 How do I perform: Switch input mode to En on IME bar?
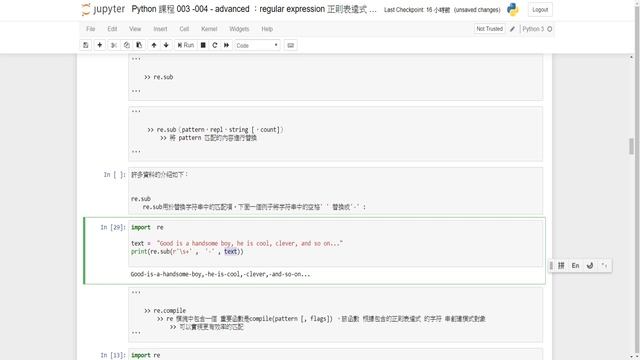pyautogui.click(x=576, y=266)
